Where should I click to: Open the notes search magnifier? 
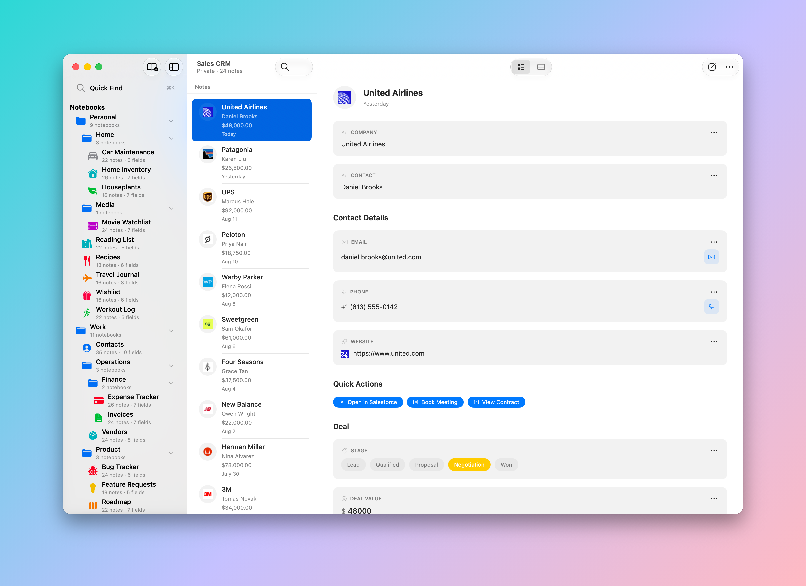pos(285,67)
